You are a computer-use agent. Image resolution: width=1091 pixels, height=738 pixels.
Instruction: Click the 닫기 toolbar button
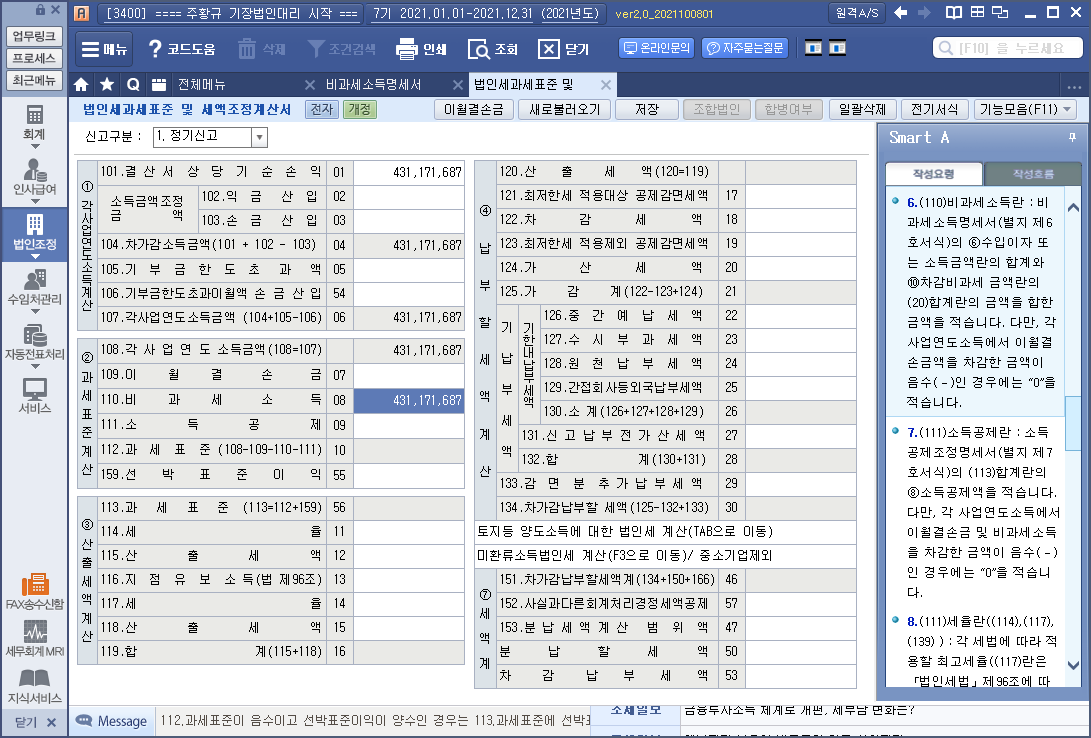click(x=564, y=49)
